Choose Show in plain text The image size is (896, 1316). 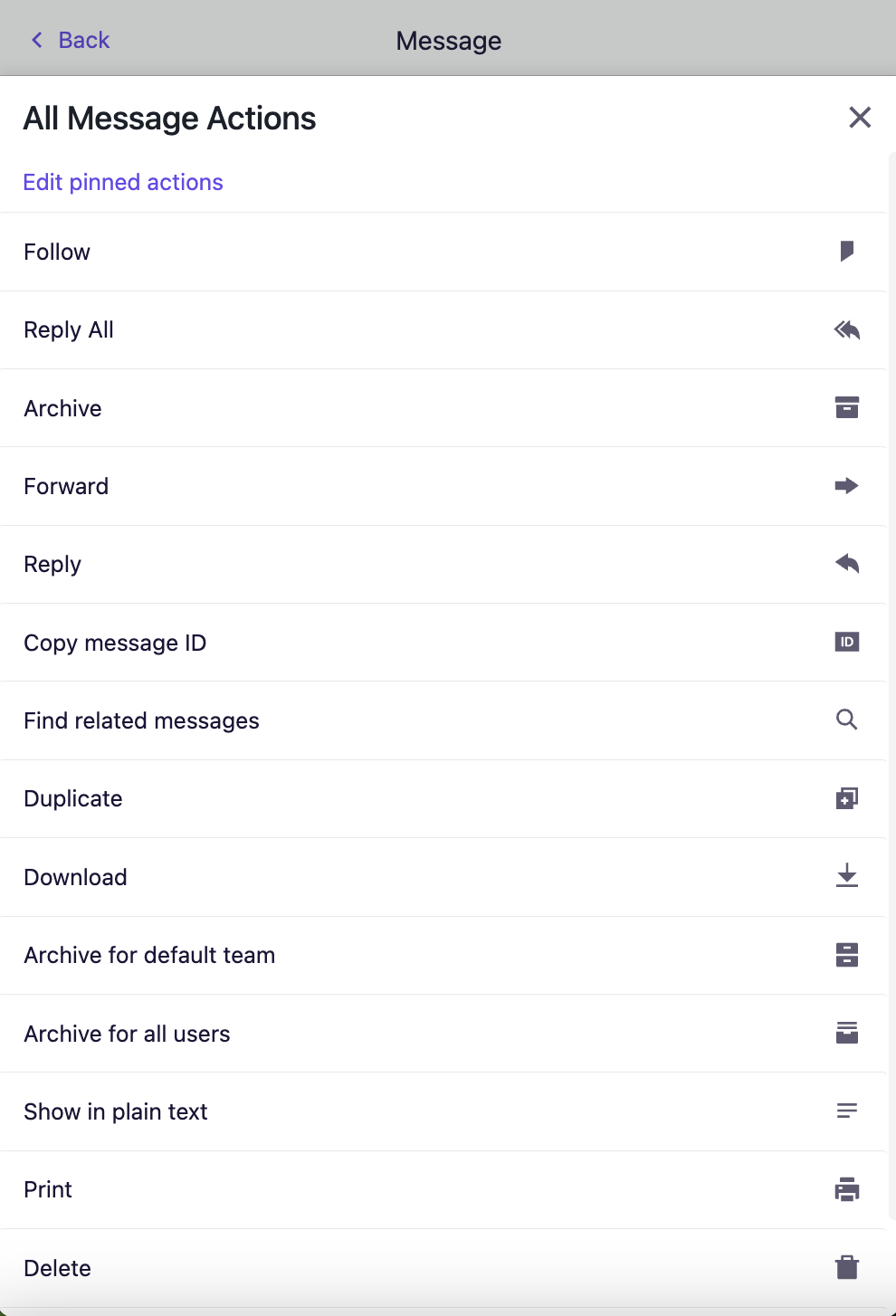[443, 1111]
